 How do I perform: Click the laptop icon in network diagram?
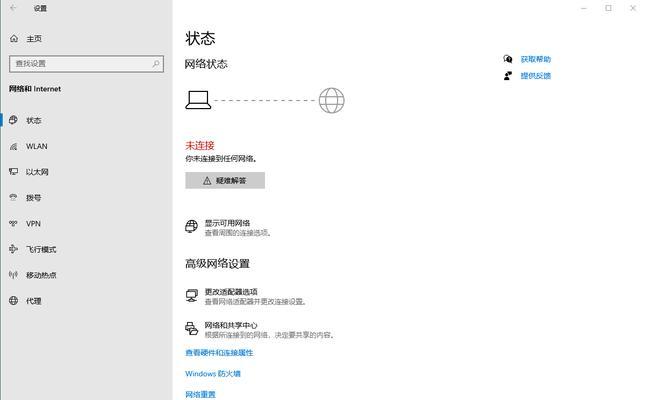point(198,100)
